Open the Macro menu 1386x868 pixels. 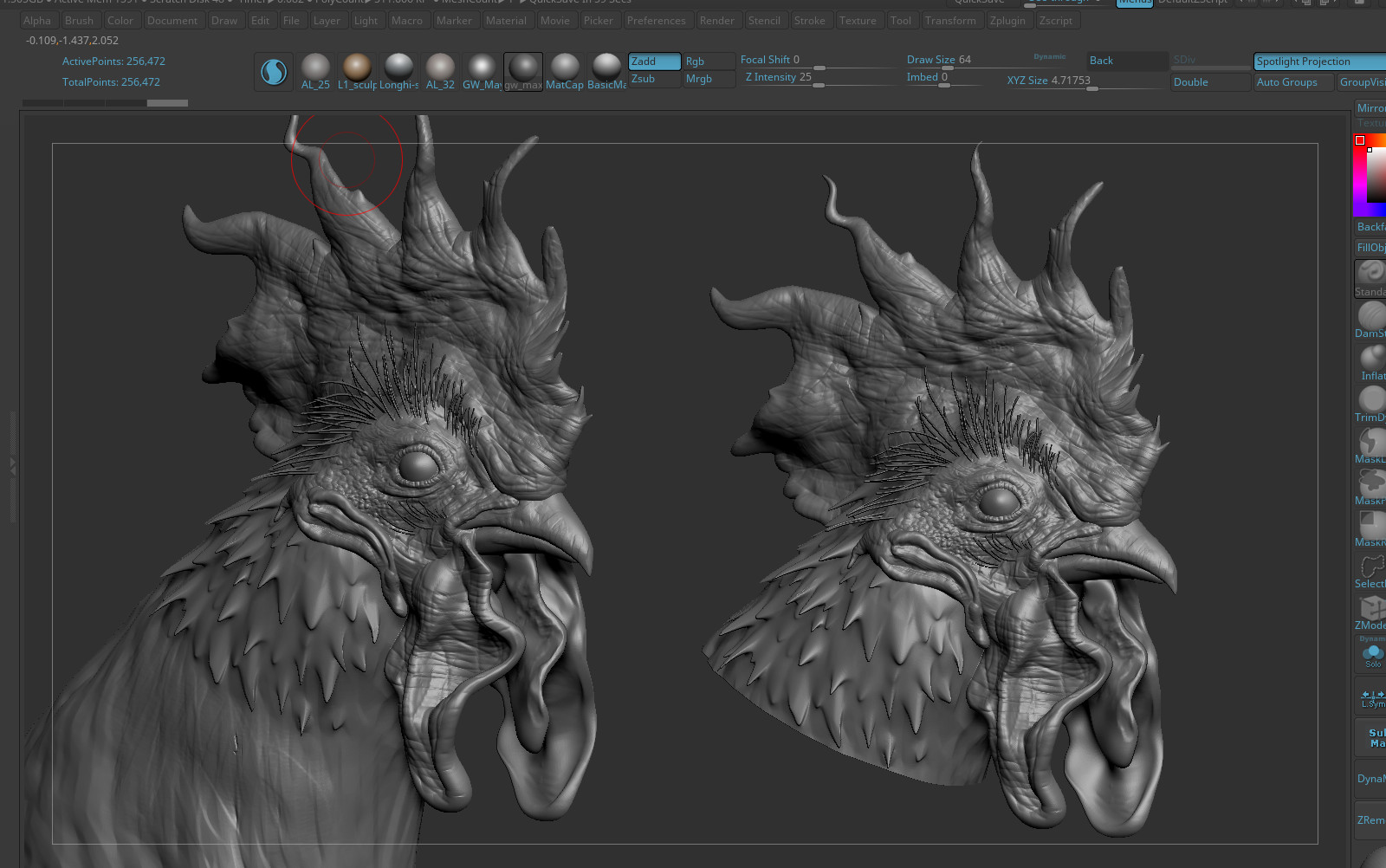click(x=407, y=21)
